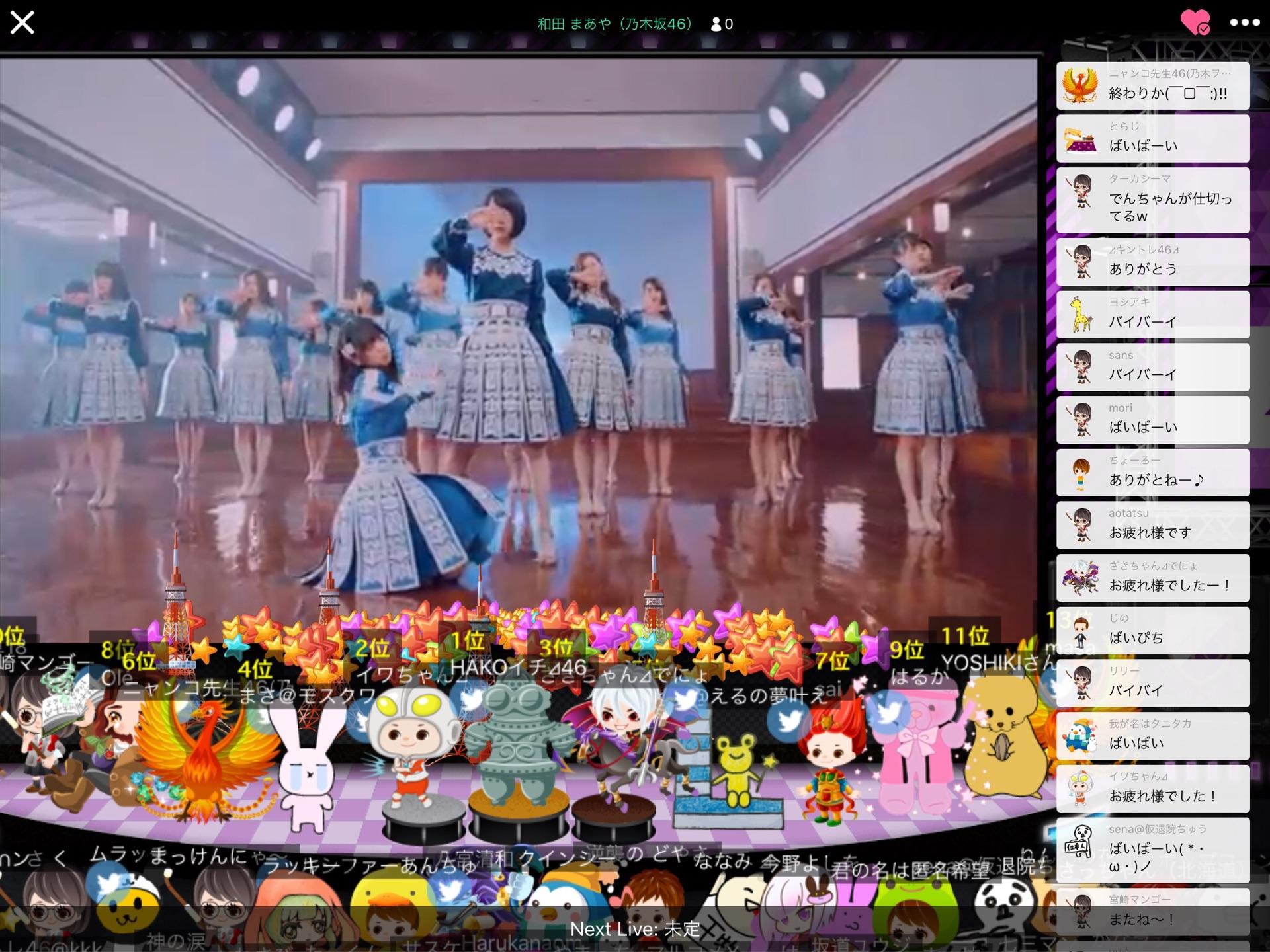Screen dimensions: 1270x952
Task: Select the 6位 orange phoenix avatar
Action: tap(205, 760)
